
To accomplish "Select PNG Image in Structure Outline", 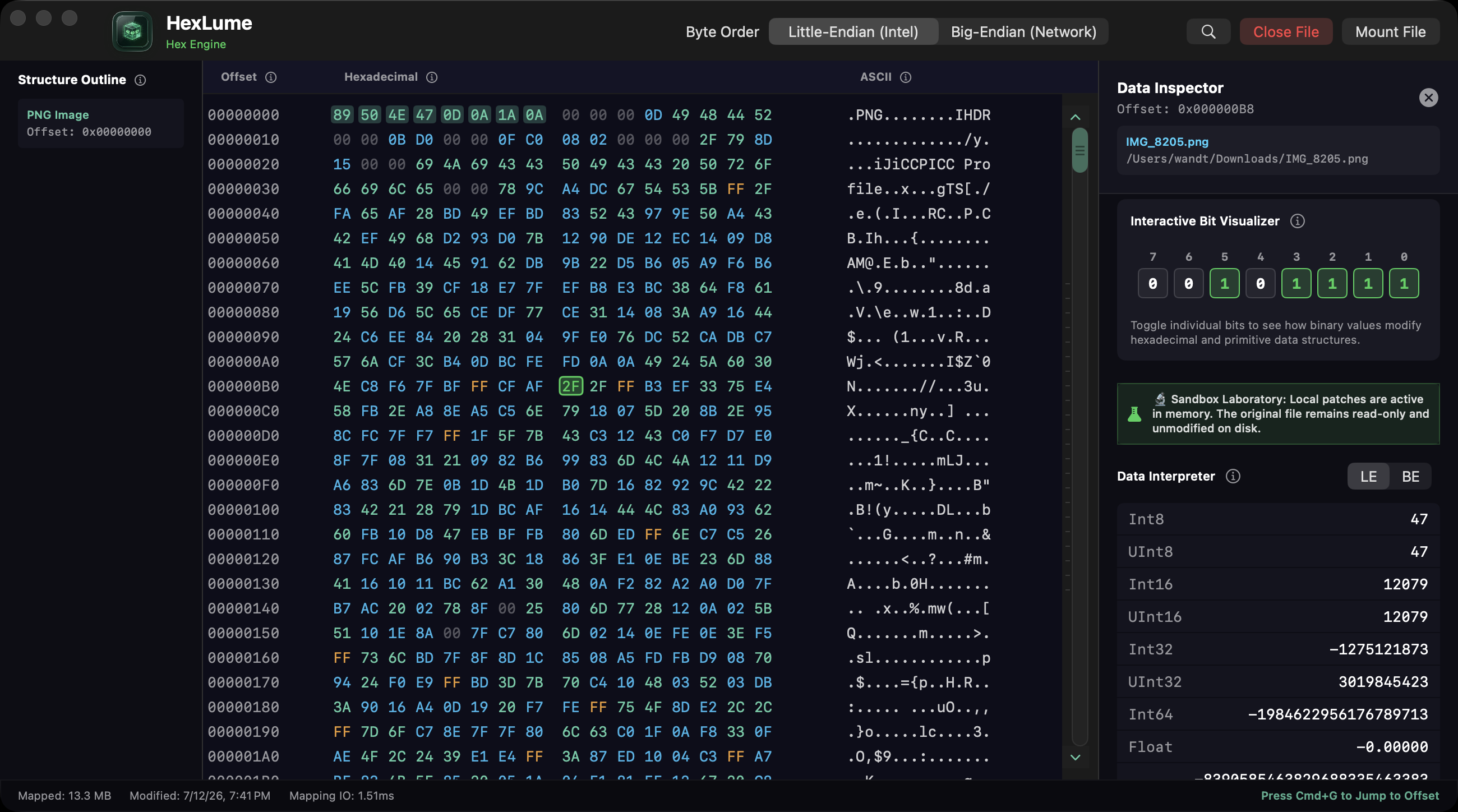I will (x=101, y=123).
